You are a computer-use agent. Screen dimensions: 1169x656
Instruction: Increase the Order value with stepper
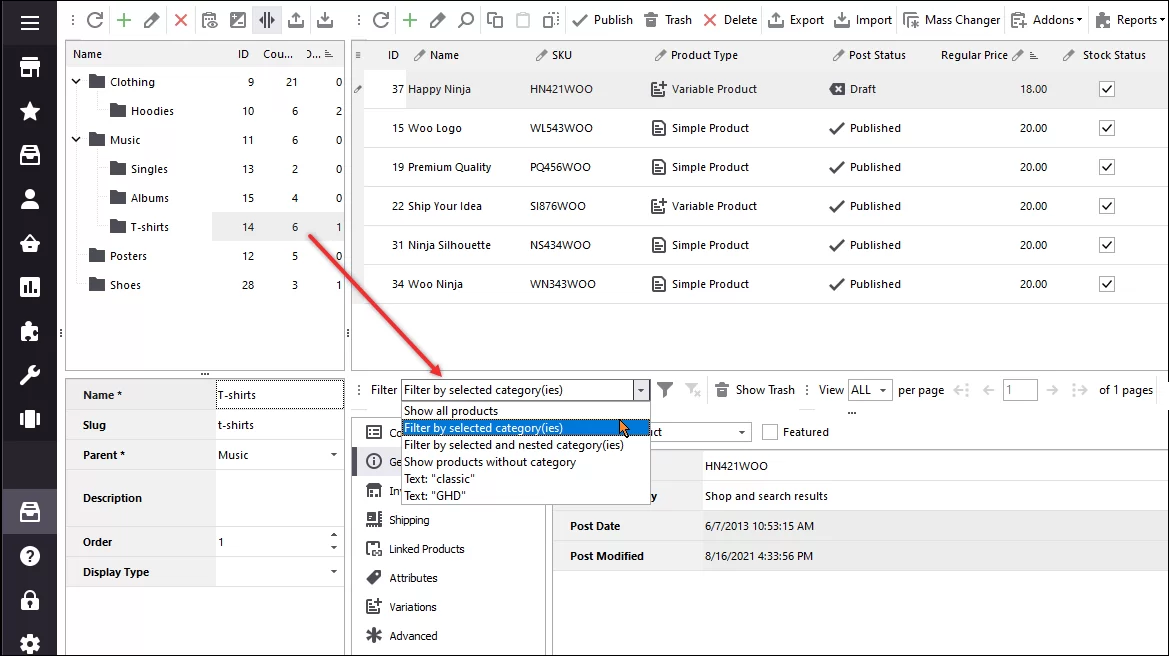[x=334, y=536]
